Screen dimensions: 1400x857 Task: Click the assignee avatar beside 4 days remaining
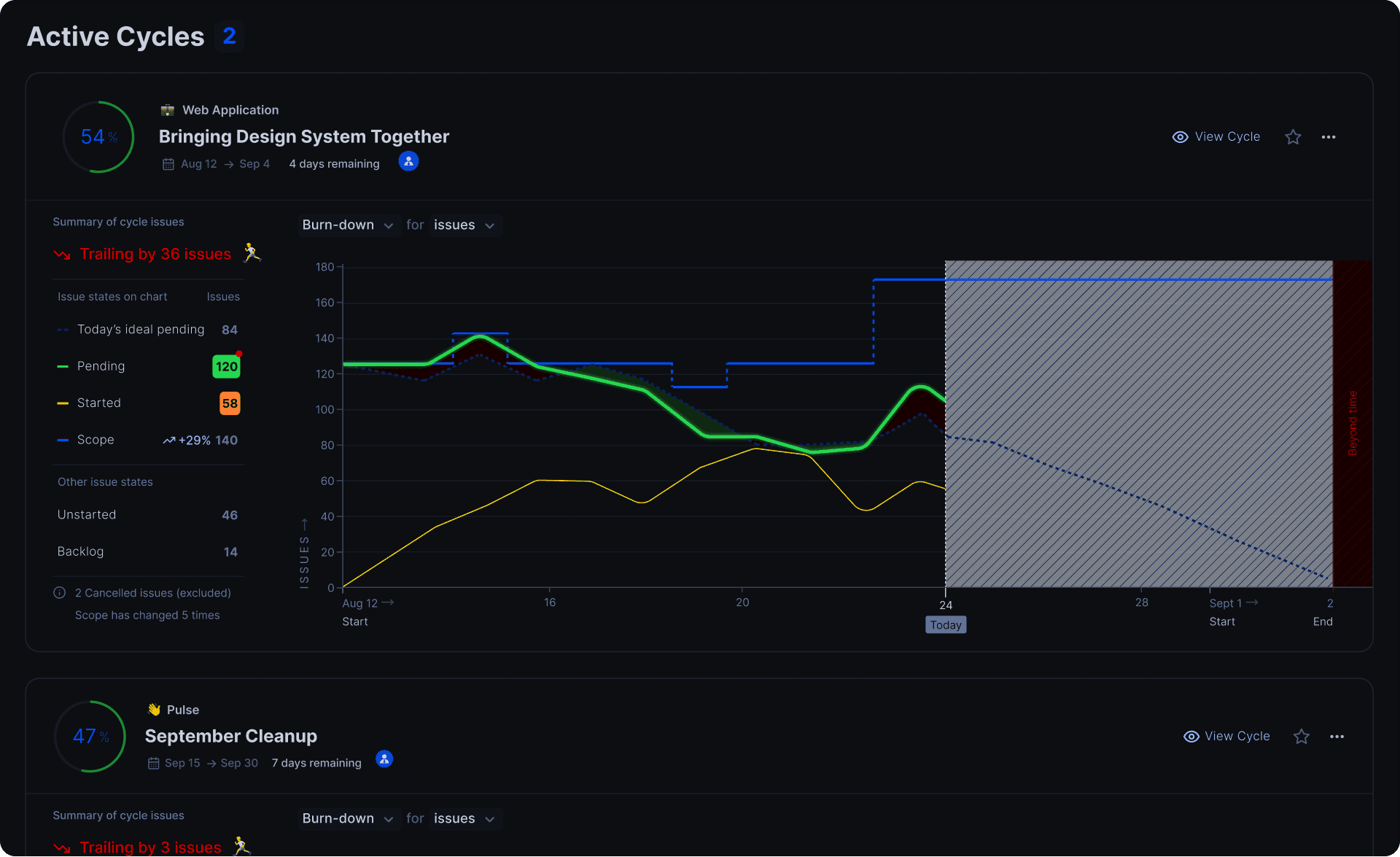[408, 161]
